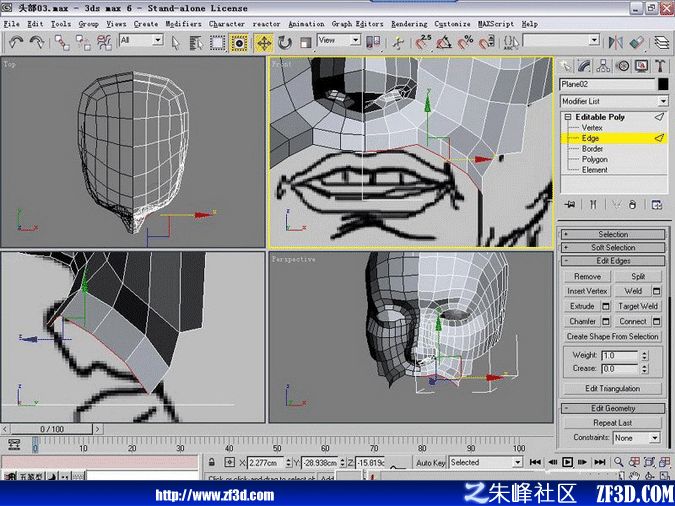Click the Redo arrow icon
Image resolution: width=675 pixels, height=506 pixels.
click(x=37, y=42)
